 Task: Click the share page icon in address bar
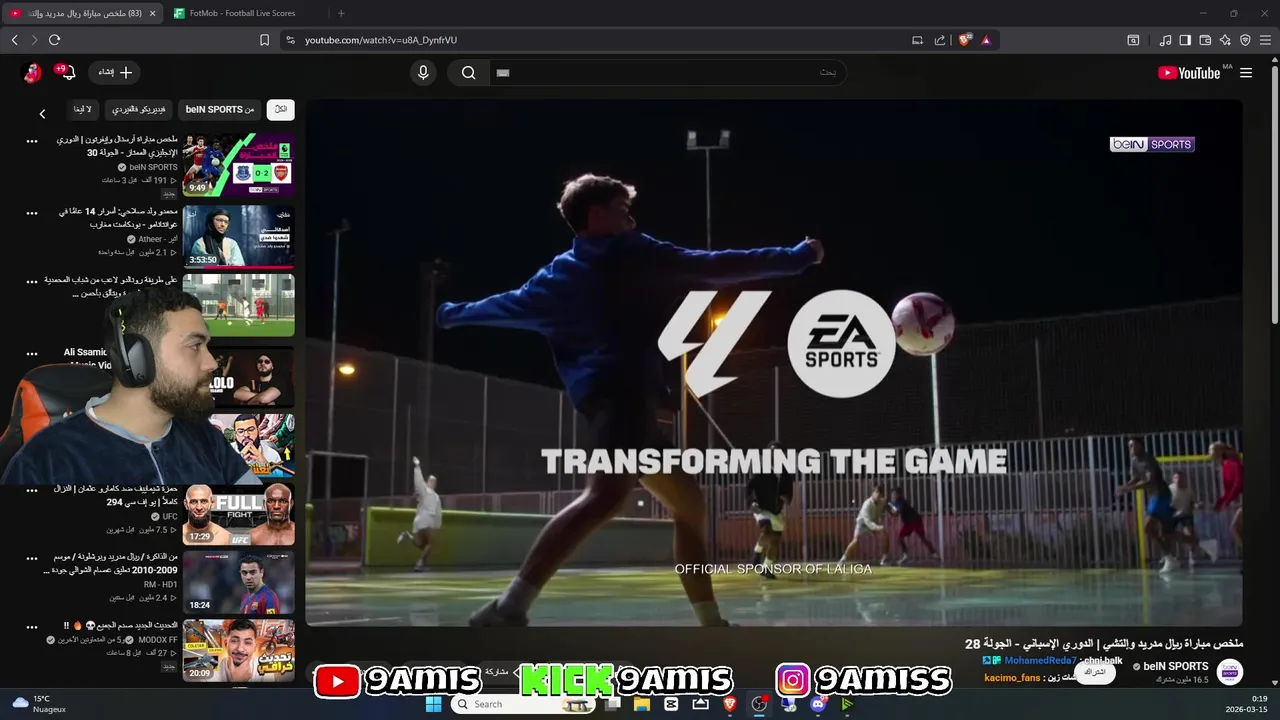pos(940,40)
